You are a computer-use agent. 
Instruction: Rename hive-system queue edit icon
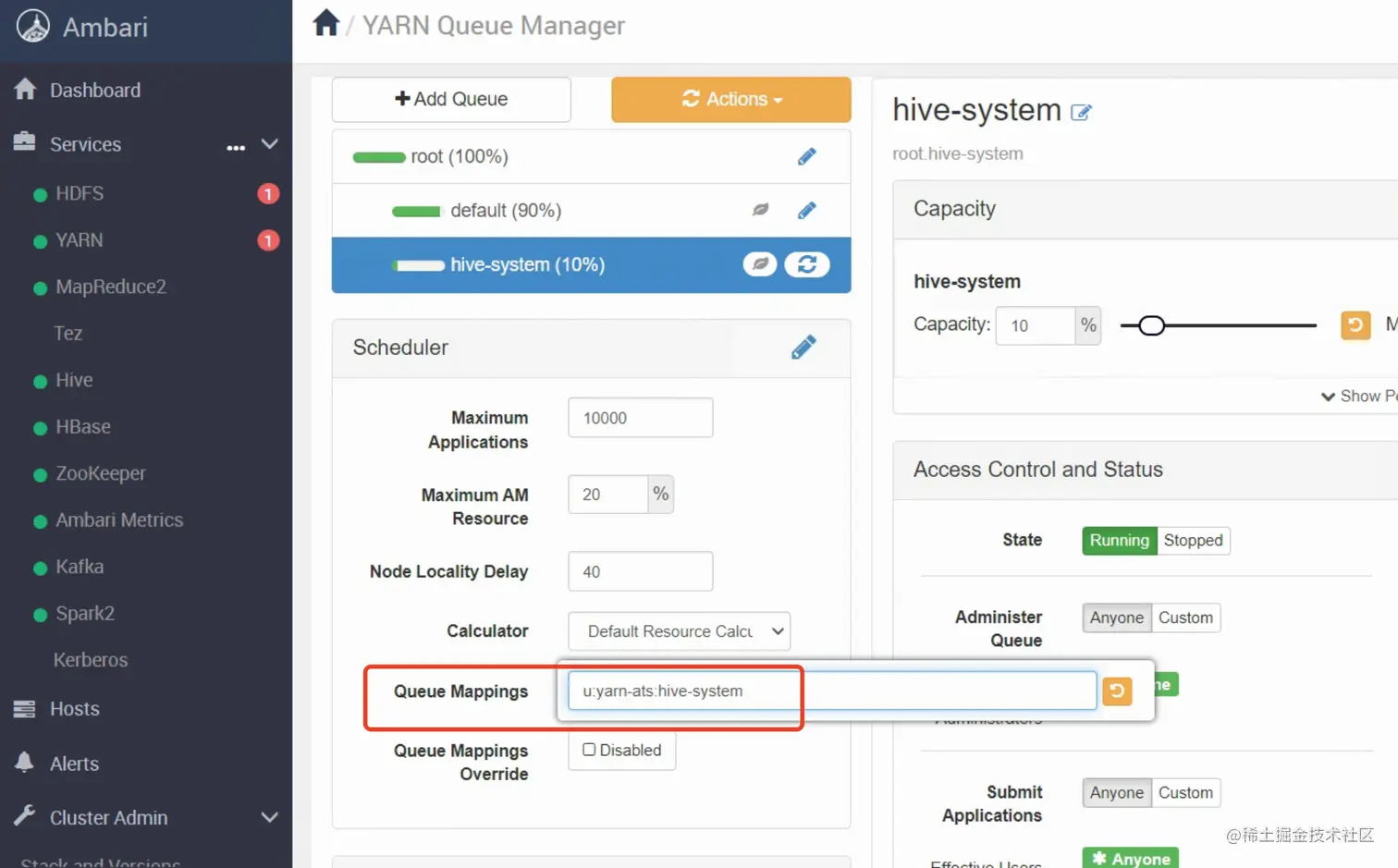(x=1081, y=113)
